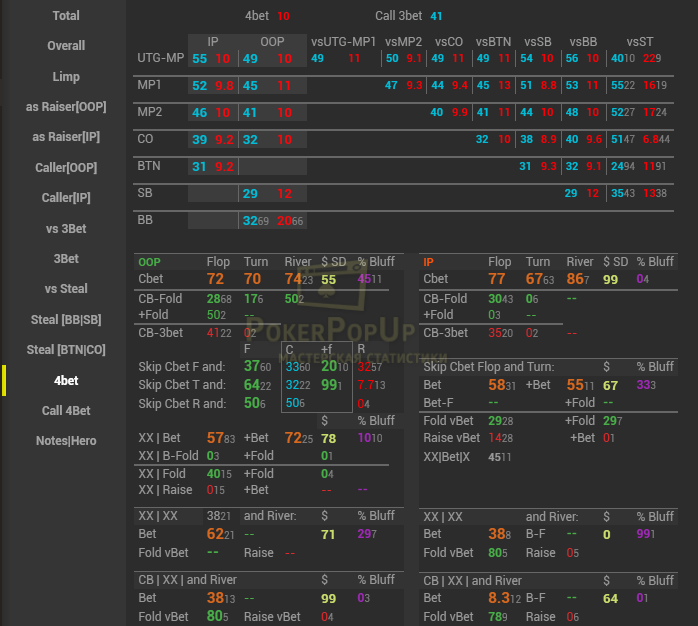Screen dimensions: 698x626
Task: Open the as Raiser[OOP] tab
Action: pos(66,107)
